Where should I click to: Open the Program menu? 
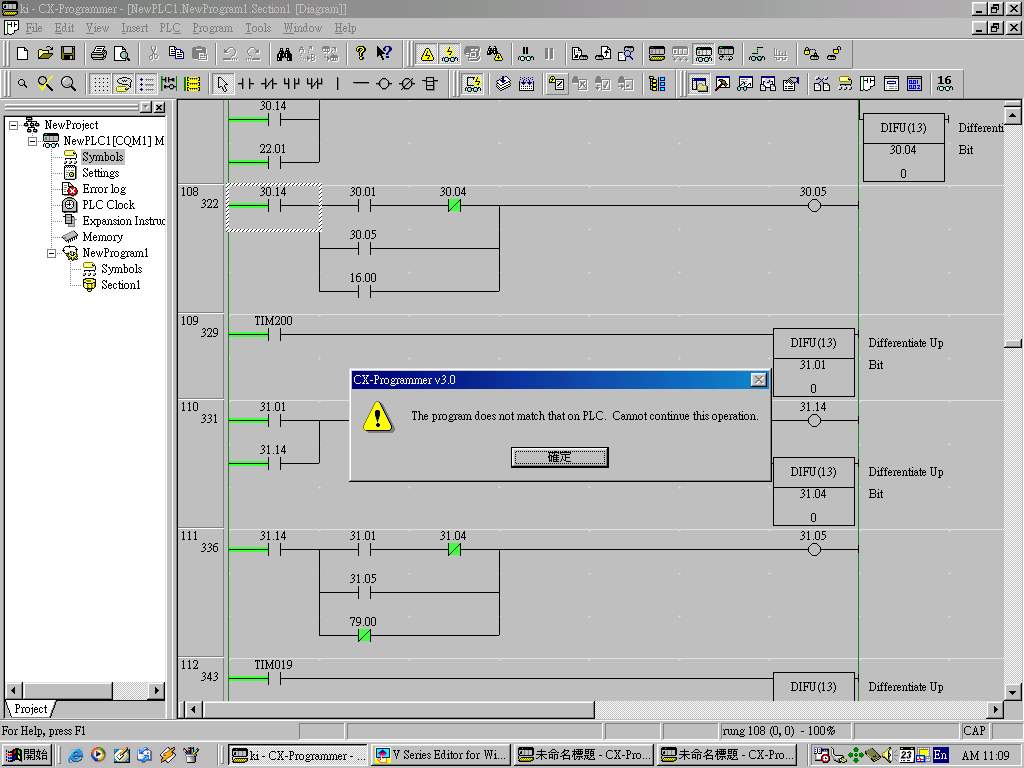point(212,28)
